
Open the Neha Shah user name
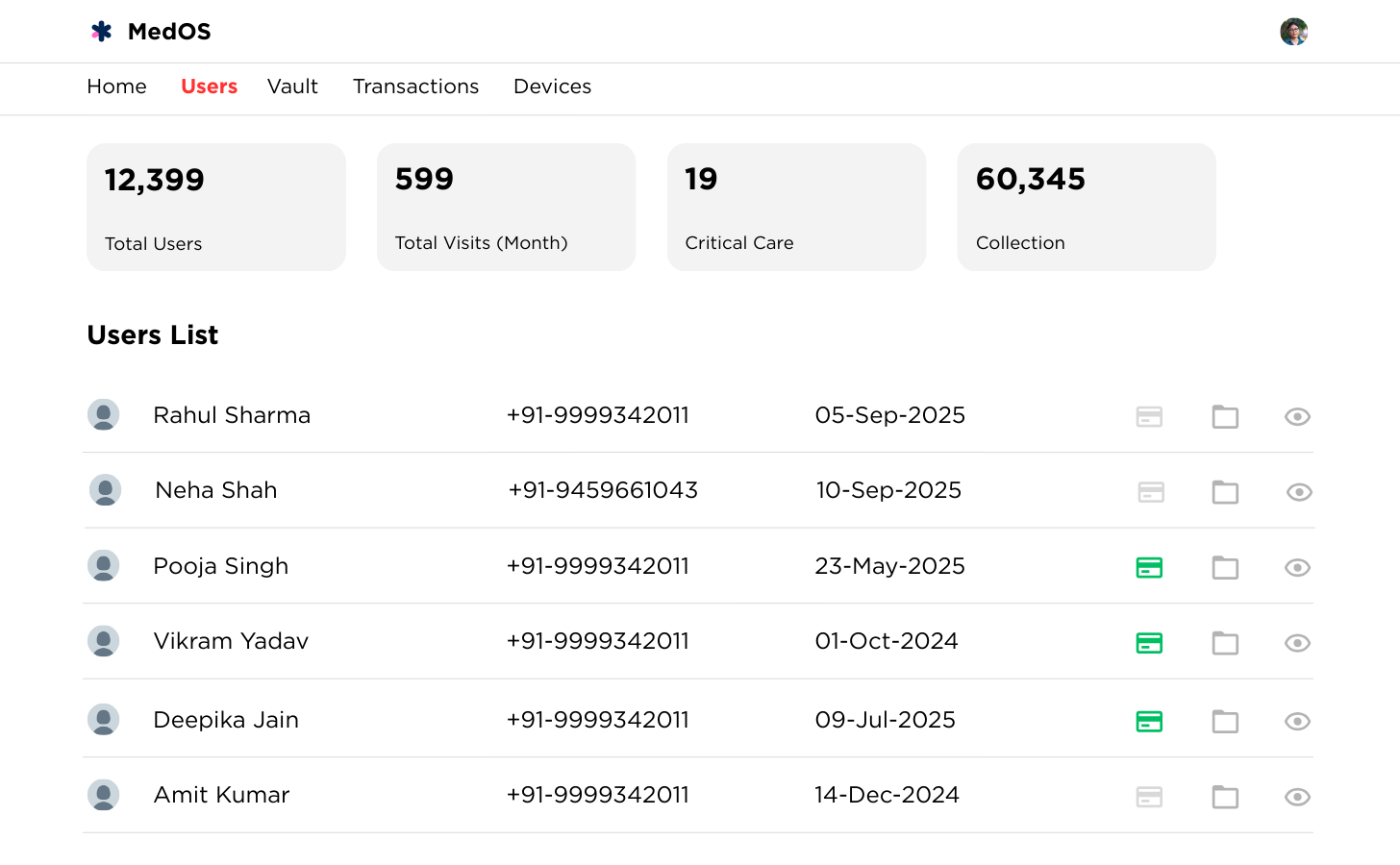[216, 490]
